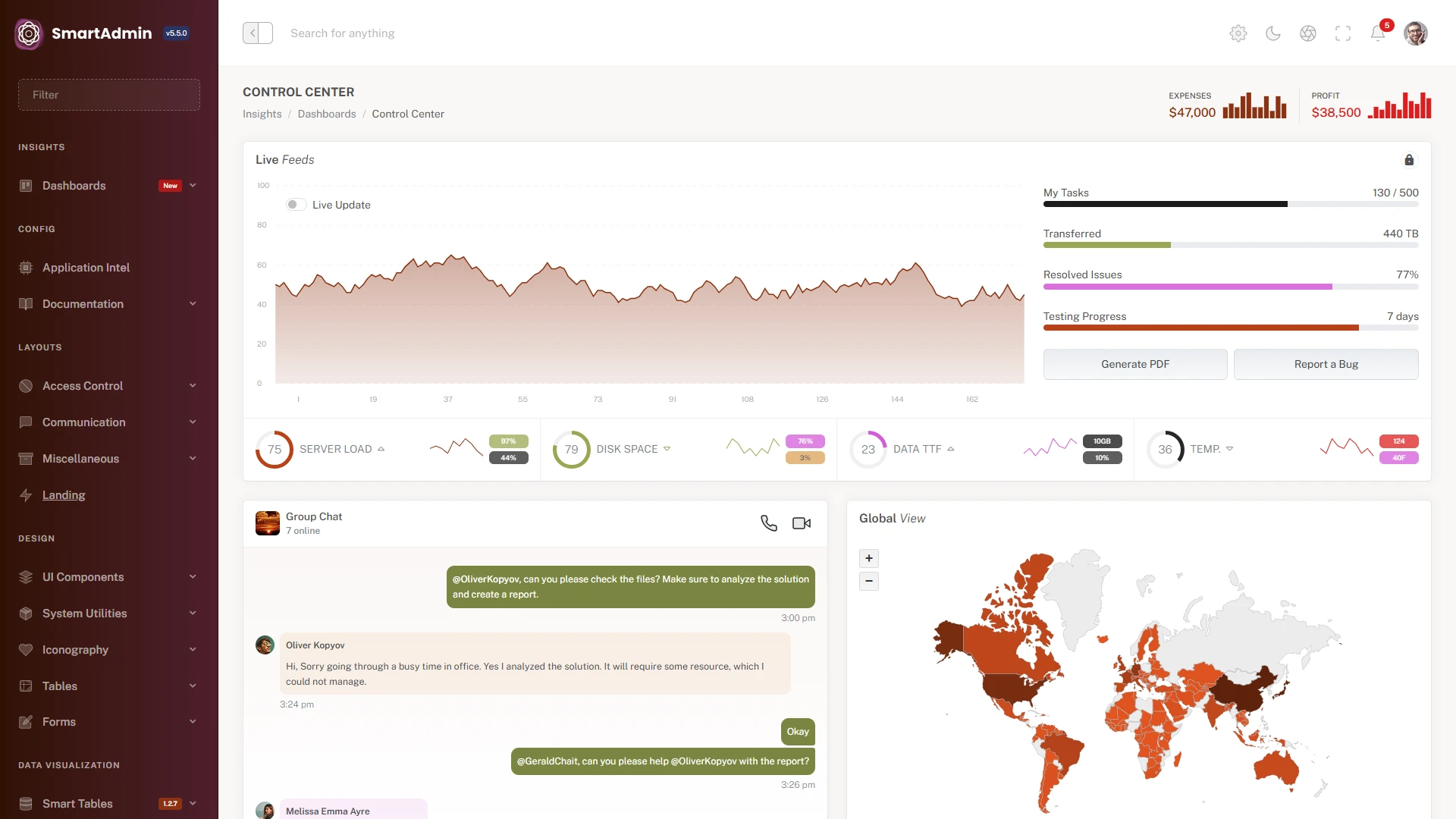Screen dimensions: 1456x819
Task: Go to Insights breadcrumb link
Action: 262,115
